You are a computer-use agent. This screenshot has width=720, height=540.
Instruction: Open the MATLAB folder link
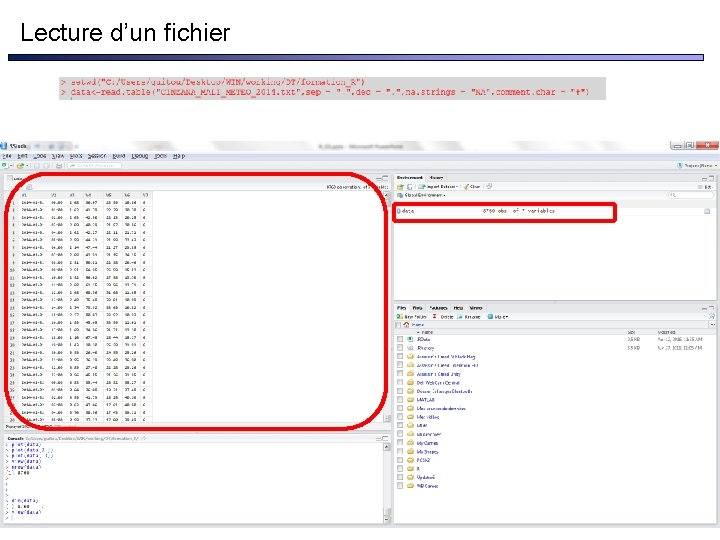point(425,400)
